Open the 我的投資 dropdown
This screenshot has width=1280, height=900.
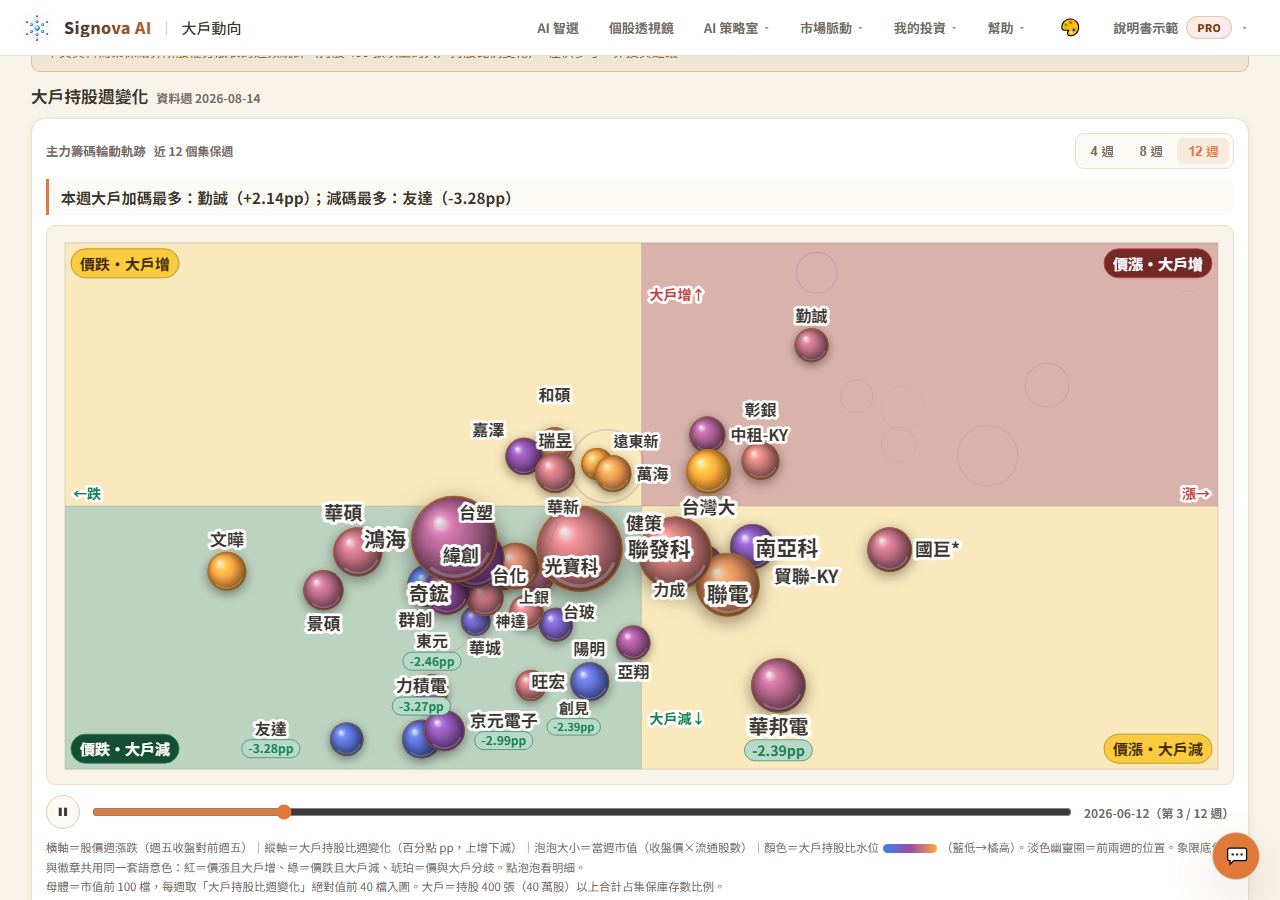click(925, 28)
